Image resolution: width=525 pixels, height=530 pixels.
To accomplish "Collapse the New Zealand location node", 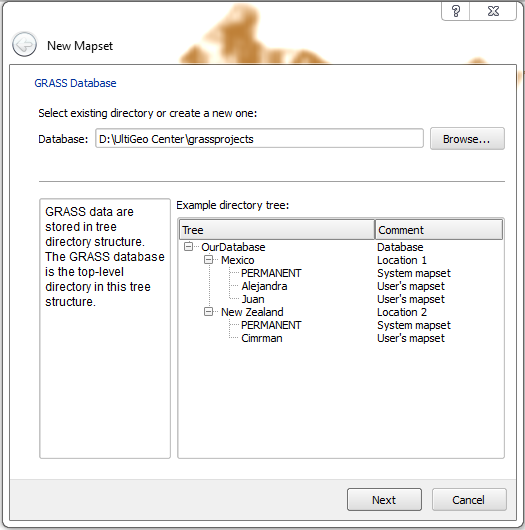I will pyautogui.click(x=208, y=312).
